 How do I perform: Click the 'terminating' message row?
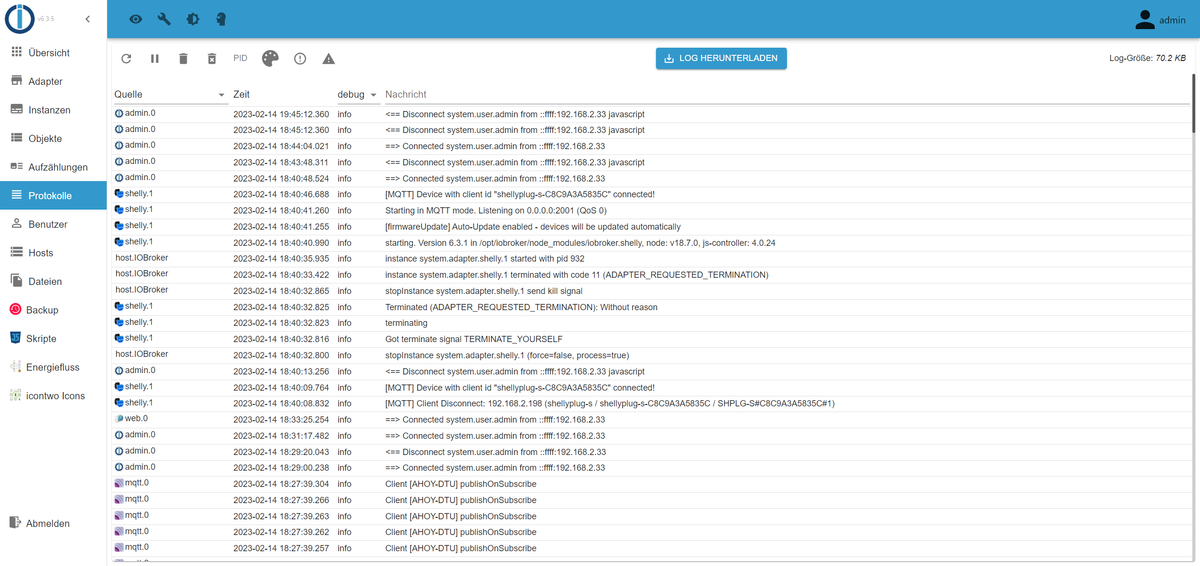click(x=650, y=323)
